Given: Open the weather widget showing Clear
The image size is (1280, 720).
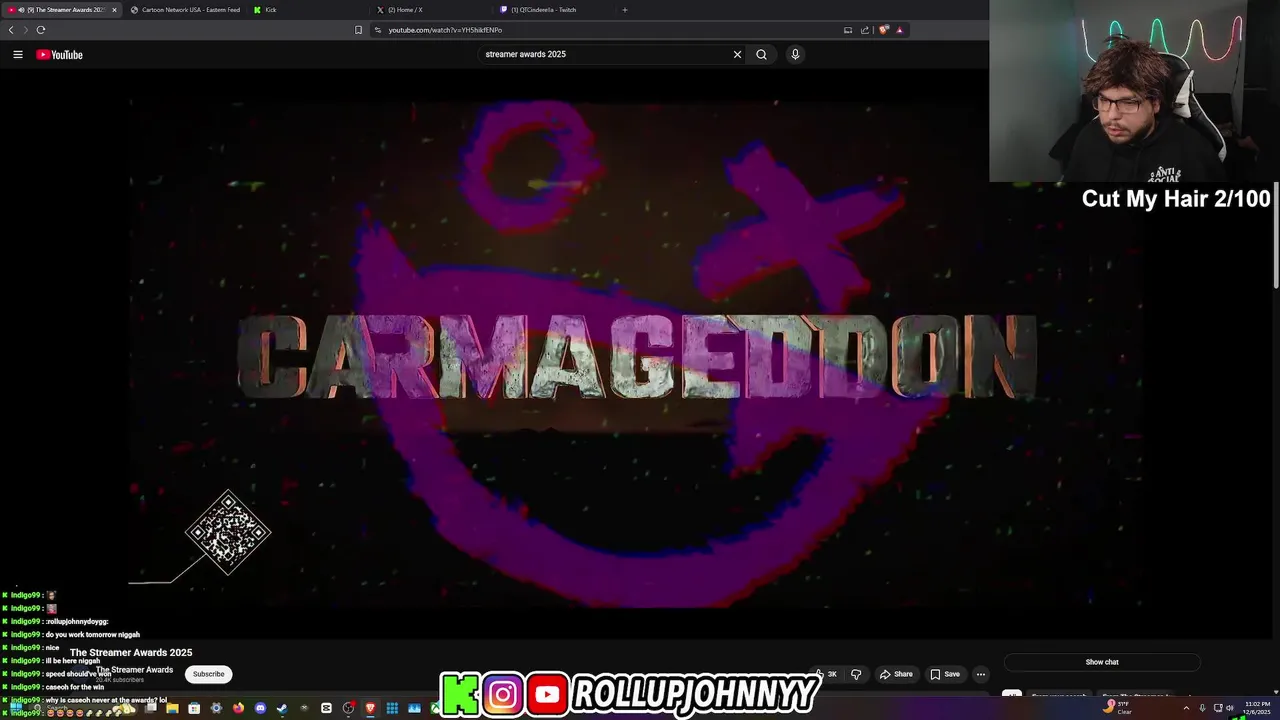Looking at the screenshot, I should [1117, 708].
